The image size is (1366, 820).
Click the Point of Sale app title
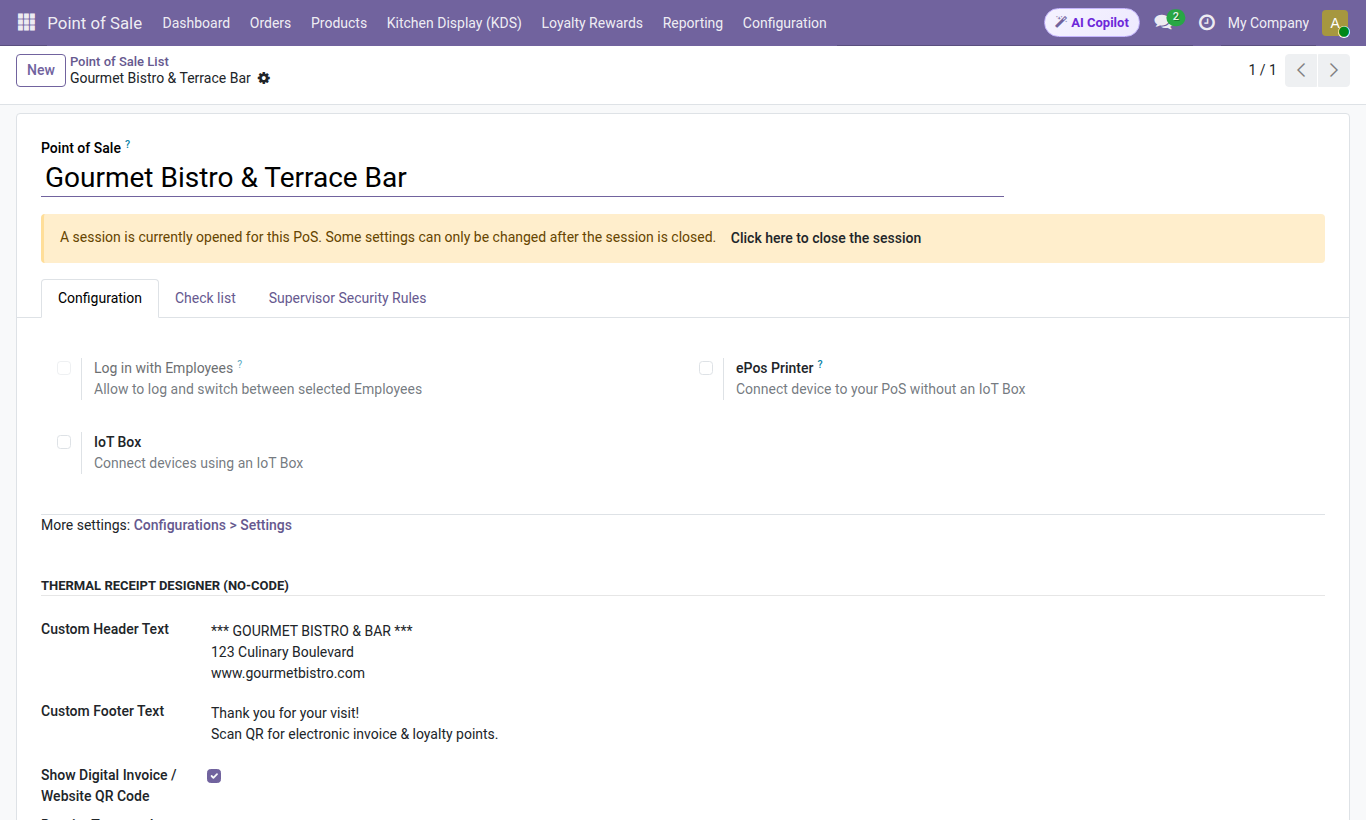coord(95,23)
